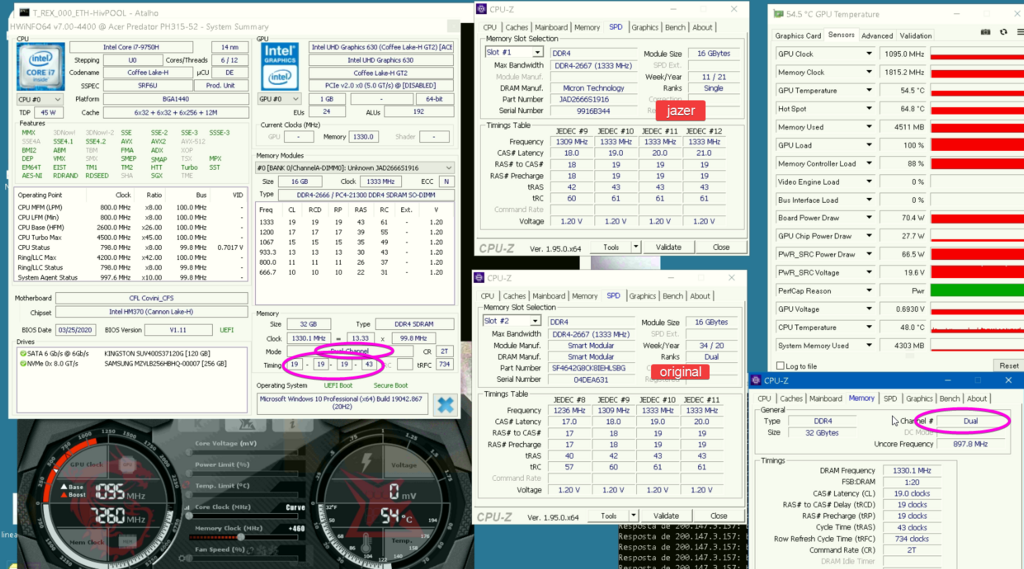Click the Intel Graphics logo in HWiNFO

click(280, 66)
